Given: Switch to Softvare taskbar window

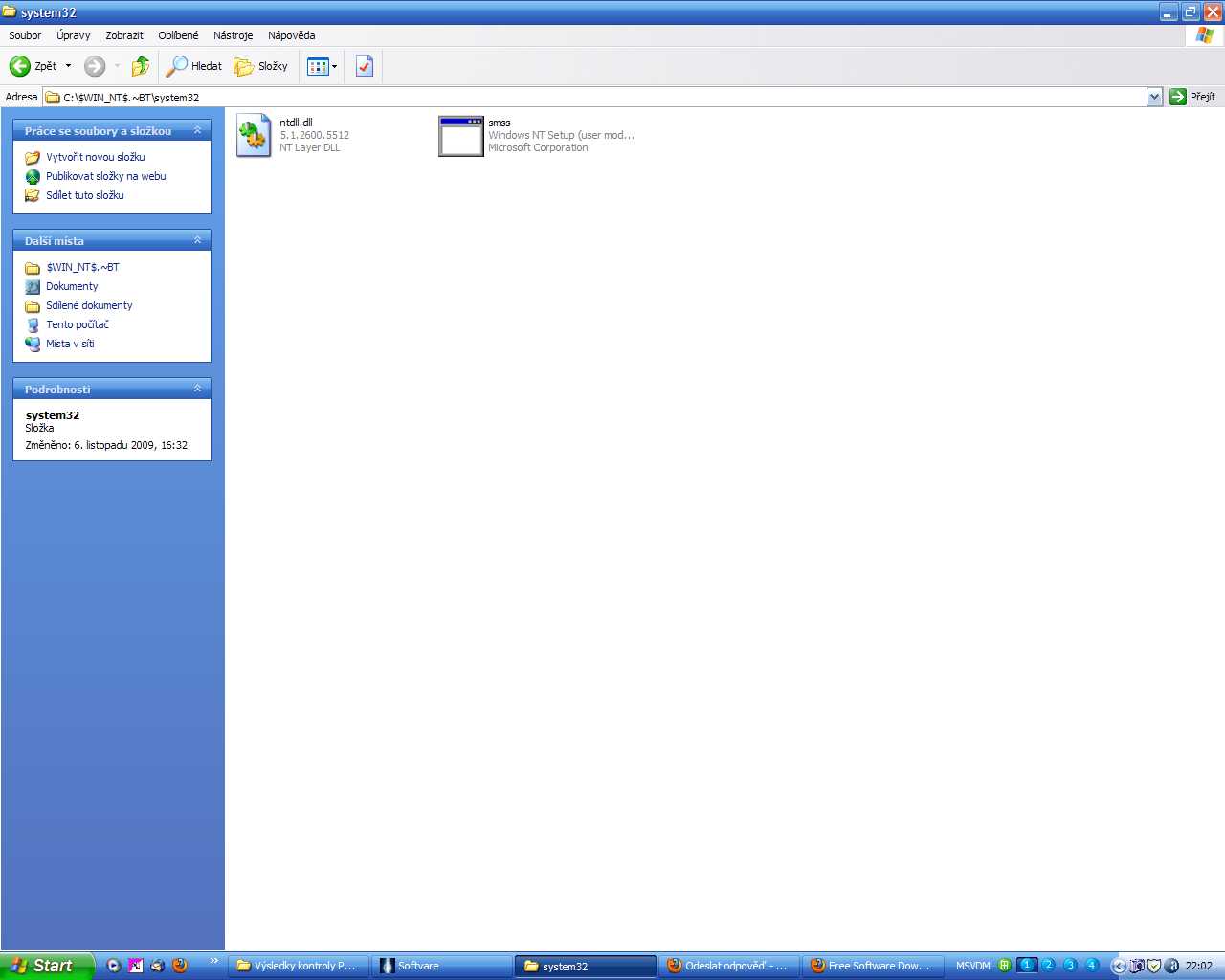Looking at the screenshot, I should (443, 966).
